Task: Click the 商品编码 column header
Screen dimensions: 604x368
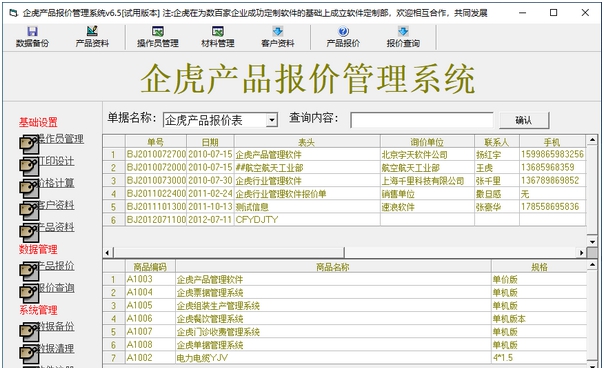Action: pyautogui.click(x=150, y=267)
